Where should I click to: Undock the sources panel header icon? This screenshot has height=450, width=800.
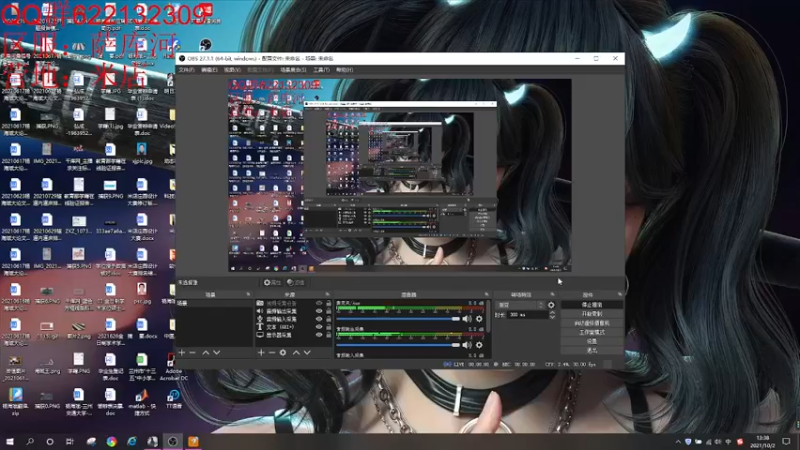[x=328, y=294]
